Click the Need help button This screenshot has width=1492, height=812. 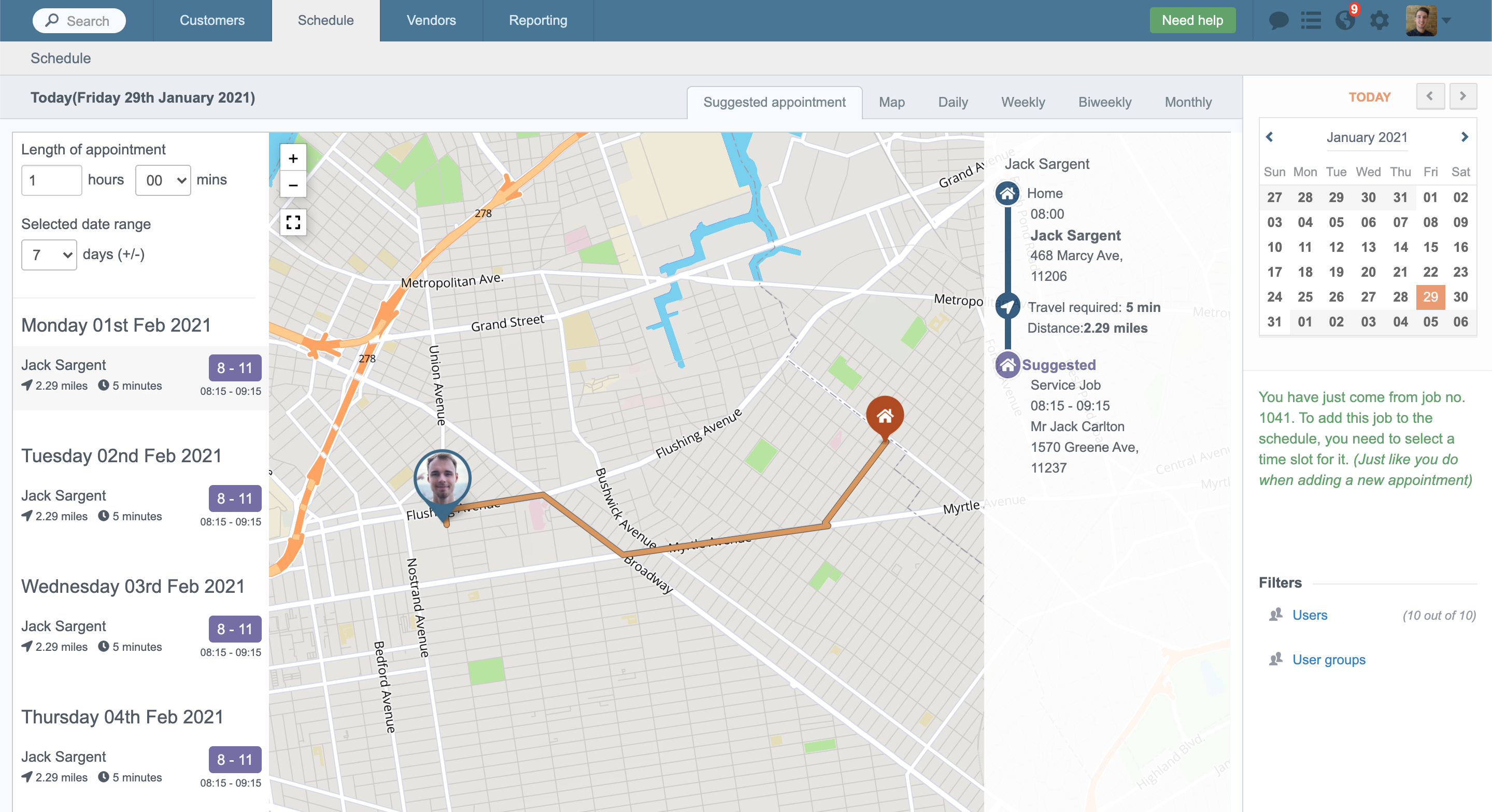(x=1192, y=20)
